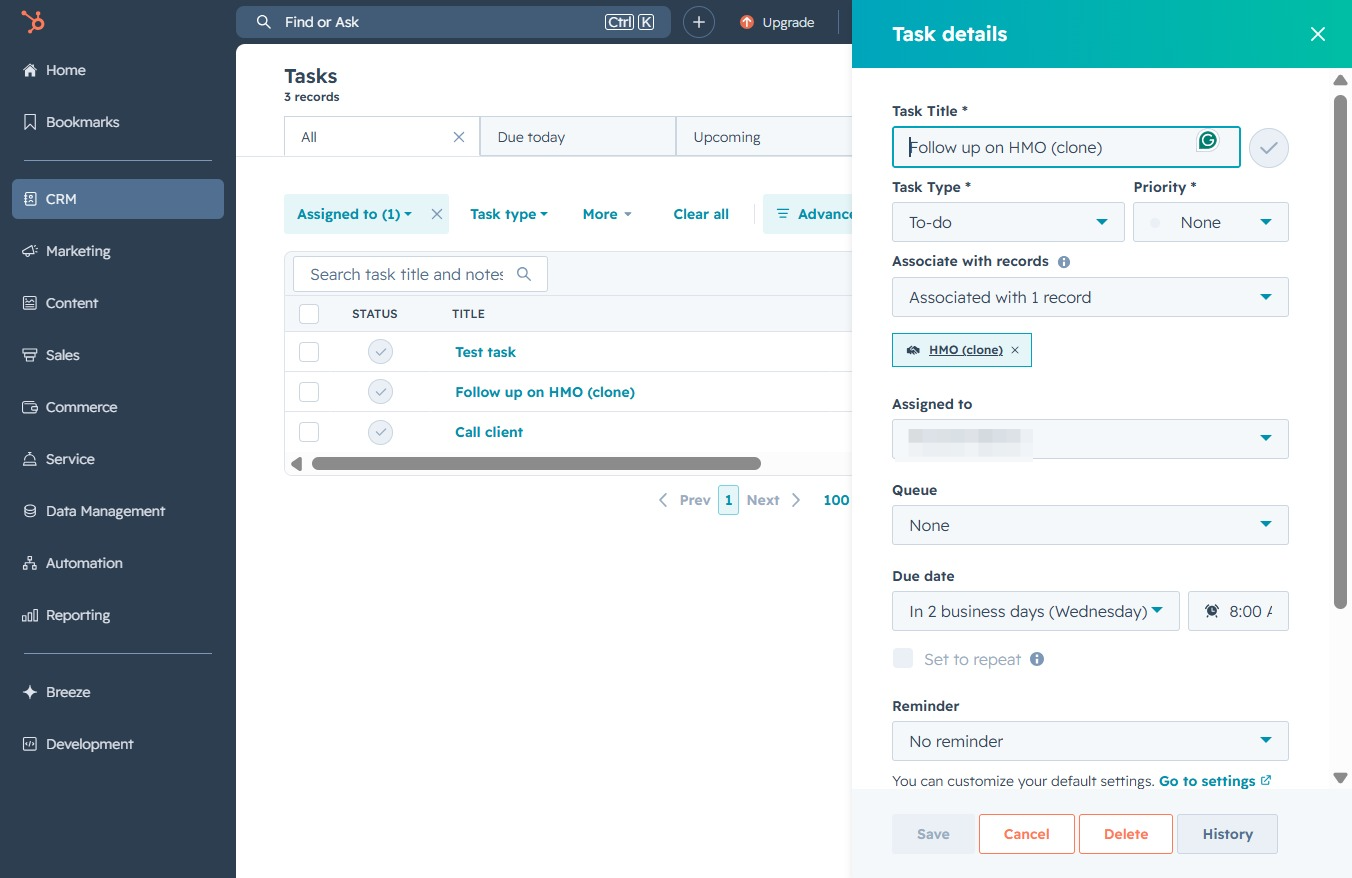1352x878 pixels.
Task: Switch to the Upcoming tab
Action: (764, 137)
